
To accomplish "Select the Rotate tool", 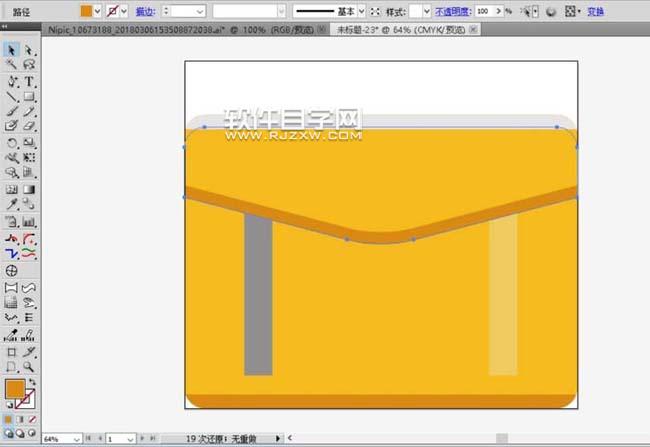I will [11, 143].
